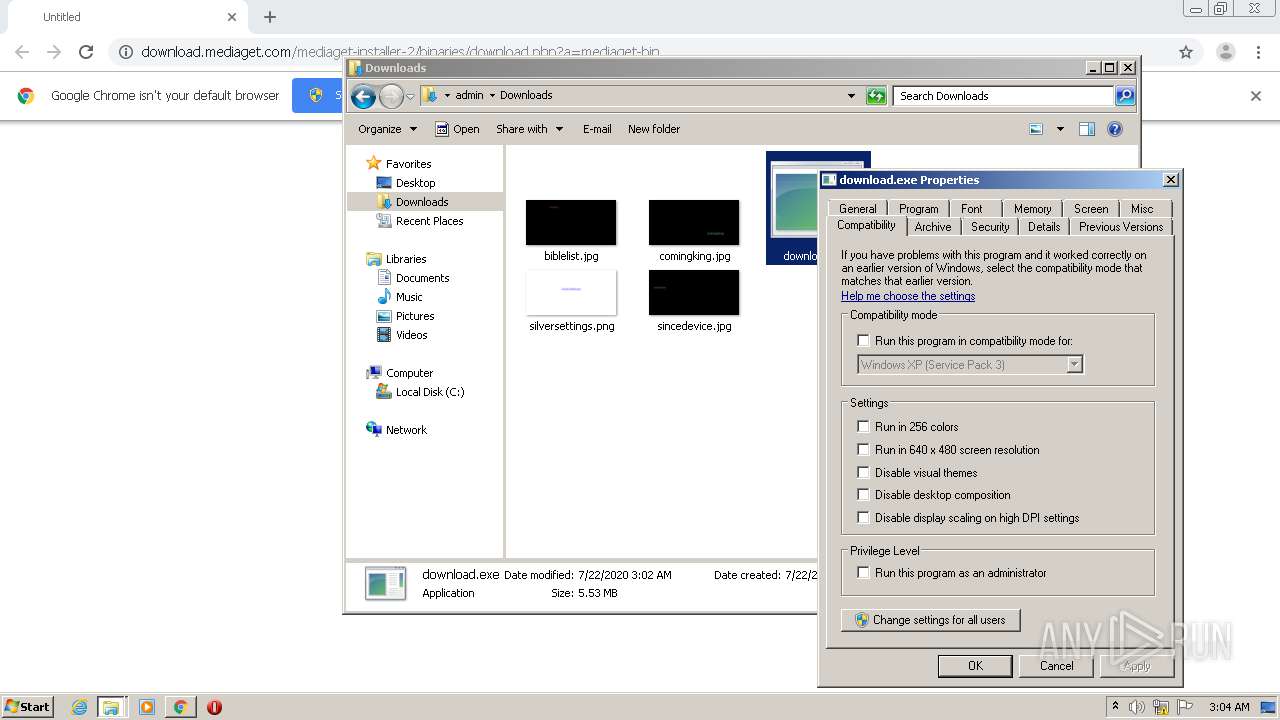Toggle the preview pane icon in Explorer

1087,129
